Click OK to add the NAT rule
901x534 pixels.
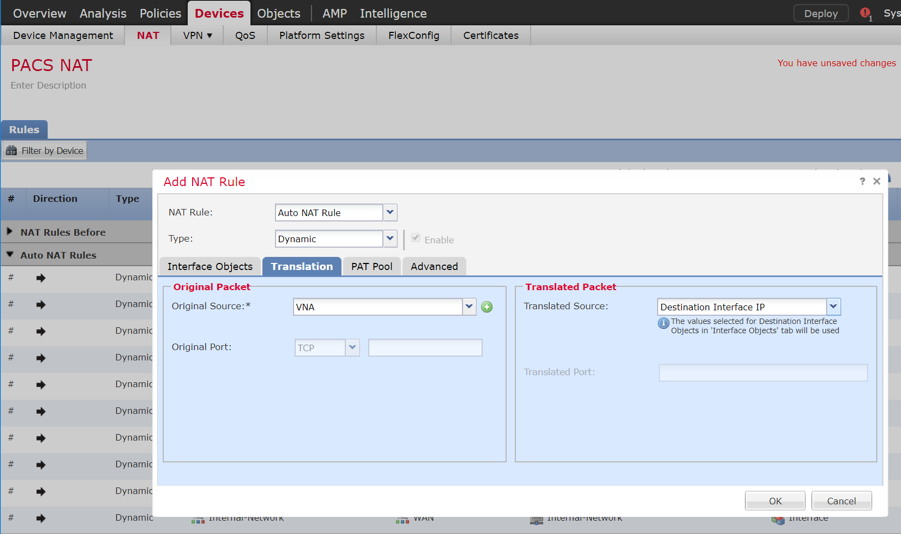coord(775,501)
